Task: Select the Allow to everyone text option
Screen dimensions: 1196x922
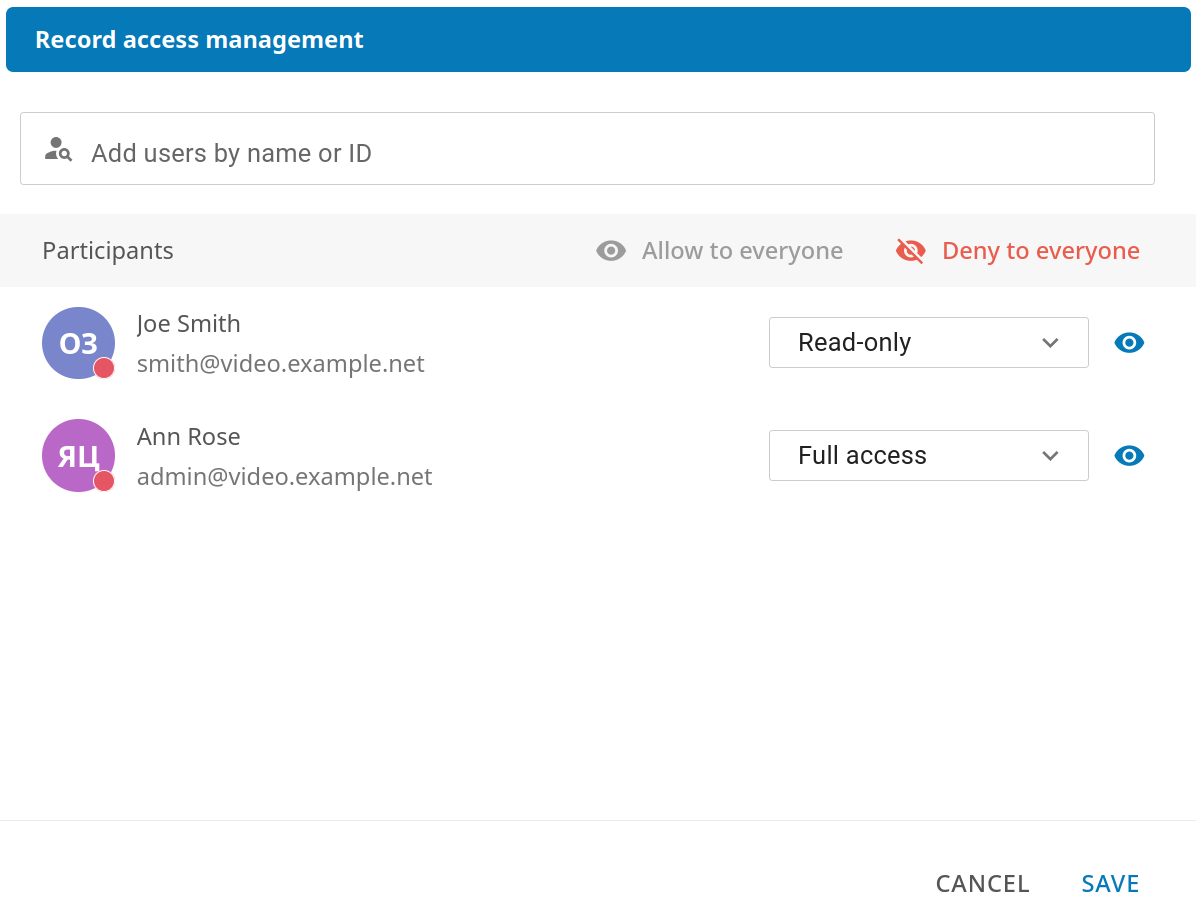Action: click(x=742, y=251)
